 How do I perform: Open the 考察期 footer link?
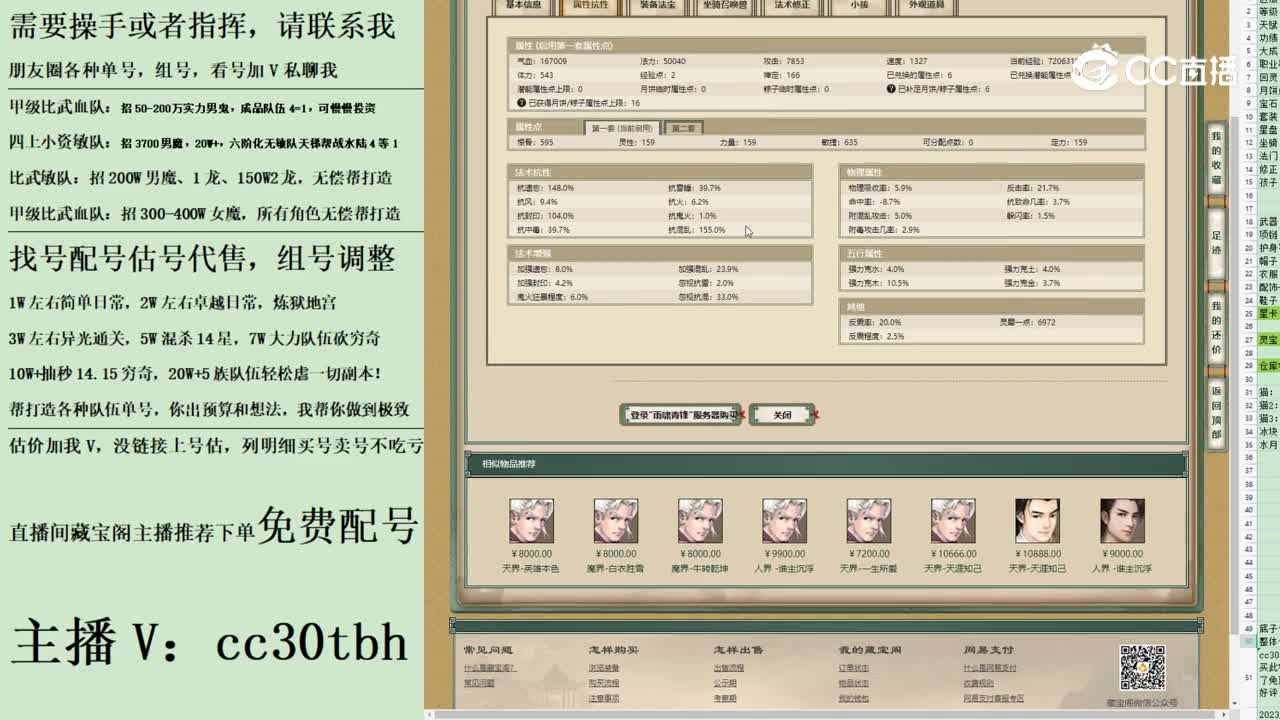pos(725,698)
